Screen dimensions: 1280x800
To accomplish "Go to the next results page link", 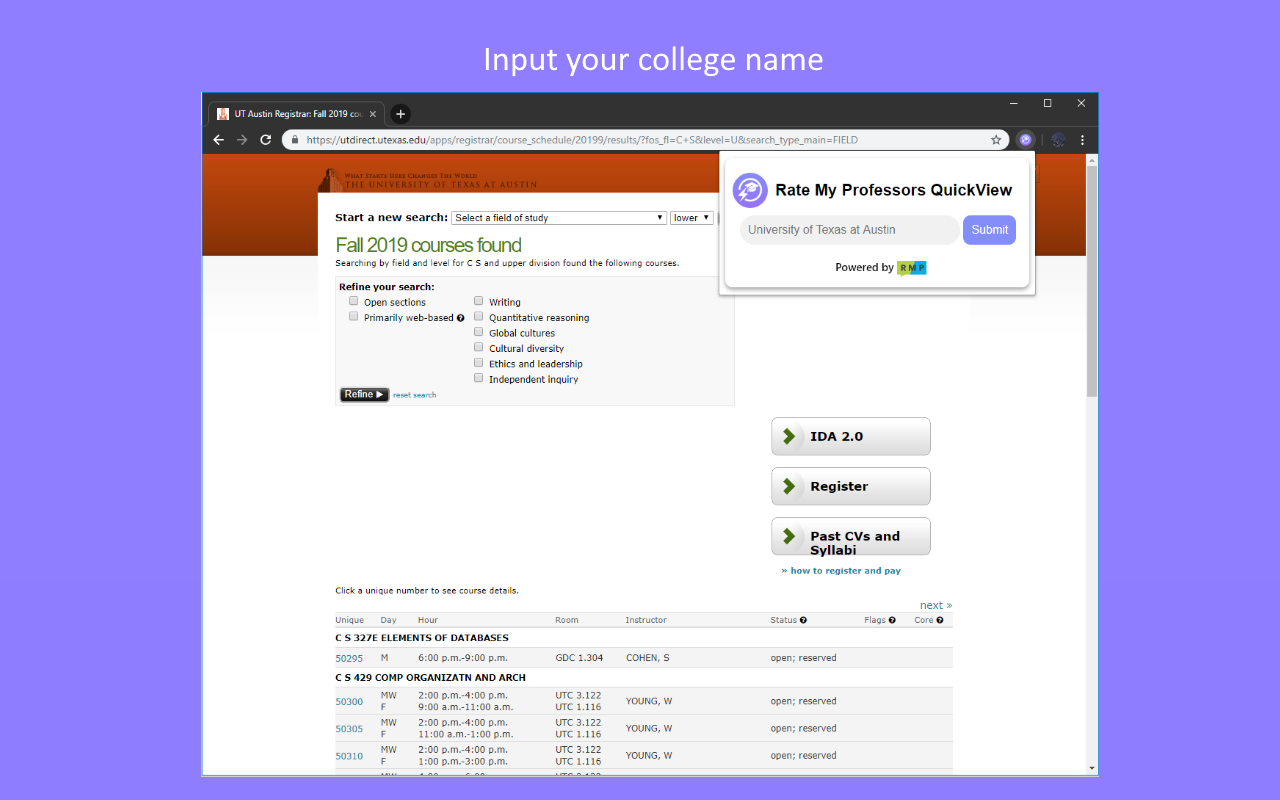I will click(936, 605).
